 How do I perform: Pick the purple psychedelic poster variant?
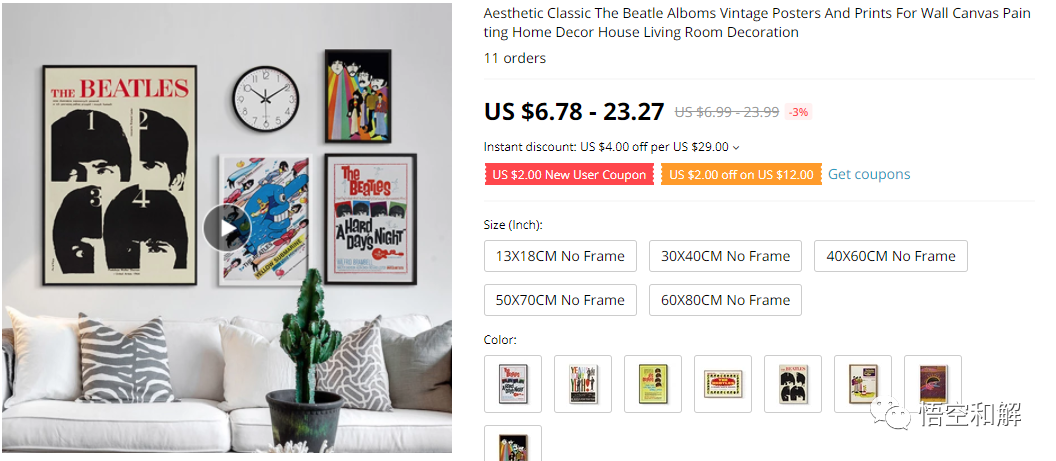click(x=933, y=384)
